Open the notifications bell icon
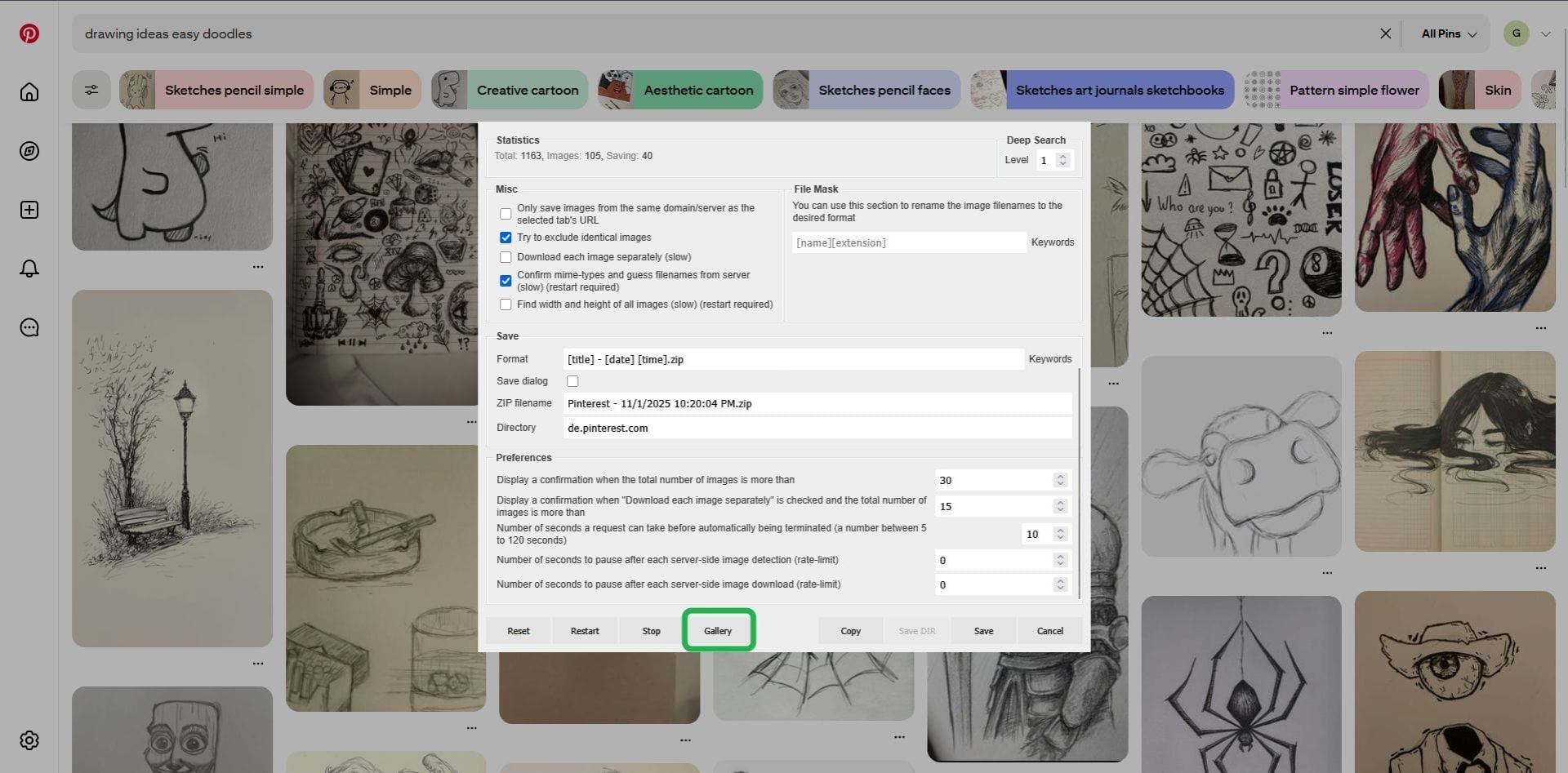The image size is (1568, 773). tap(29, 269)
